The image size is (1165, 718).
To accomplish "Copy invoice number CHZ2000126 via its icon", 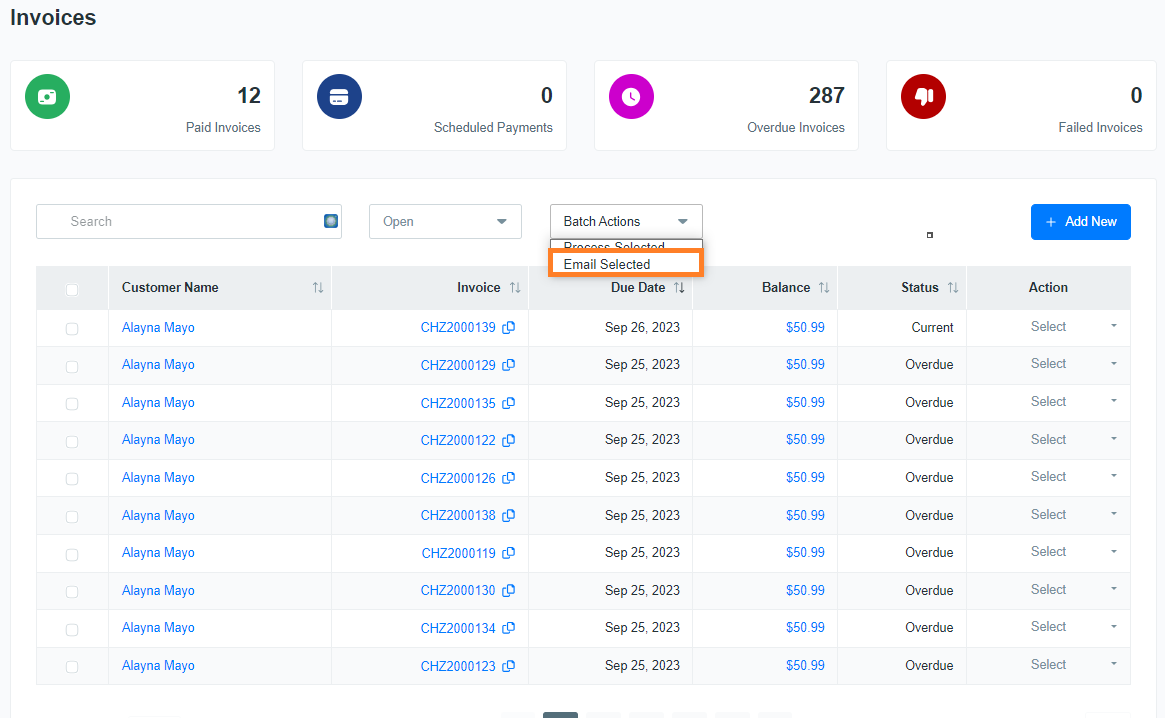I will (509, 478).
